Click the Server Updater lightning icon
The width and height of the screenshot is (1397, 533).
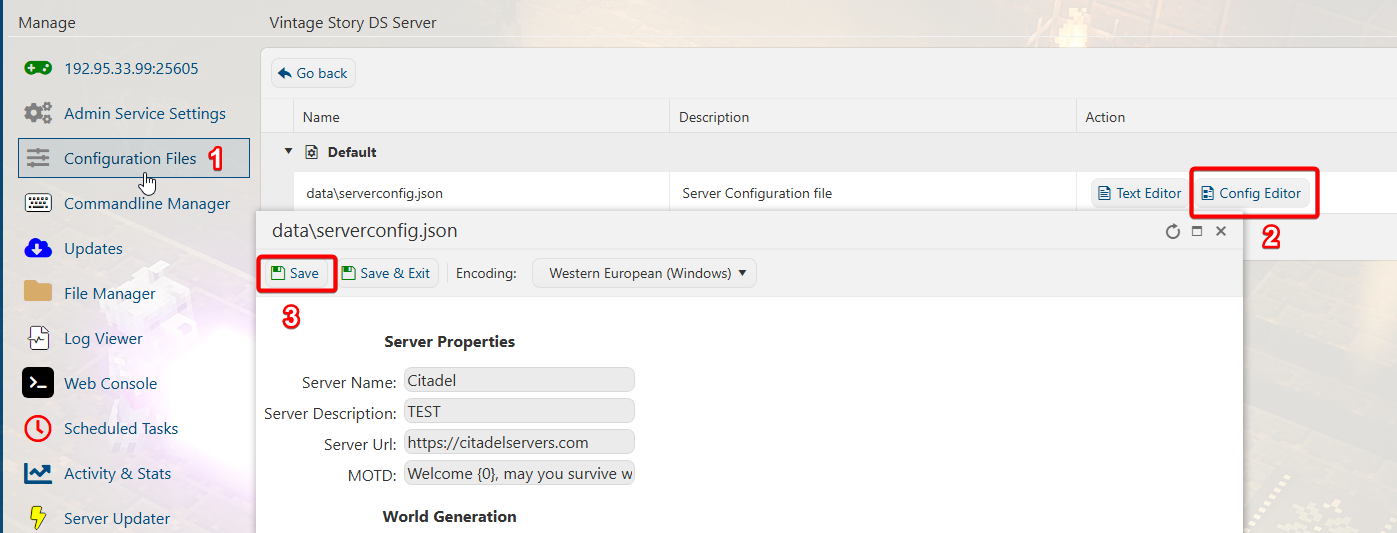tap(38, 517)
